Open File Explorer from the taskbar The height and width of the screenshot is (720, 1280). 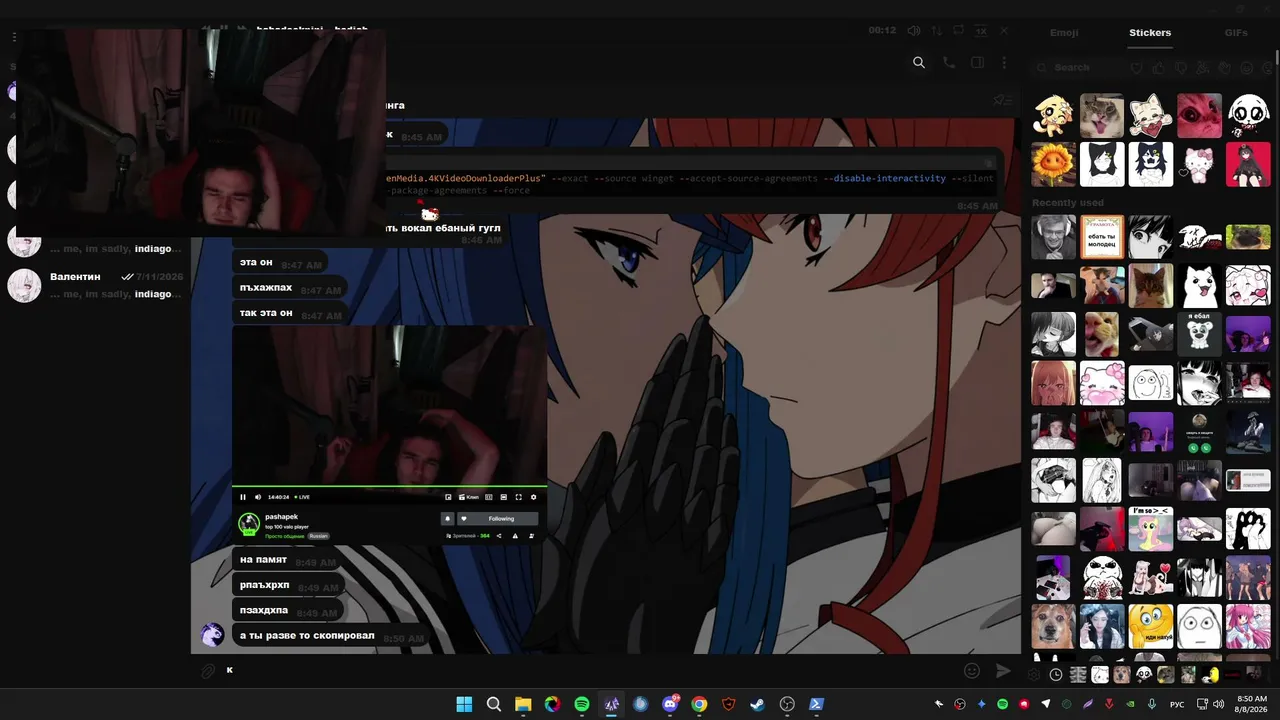tap(523, 704)
